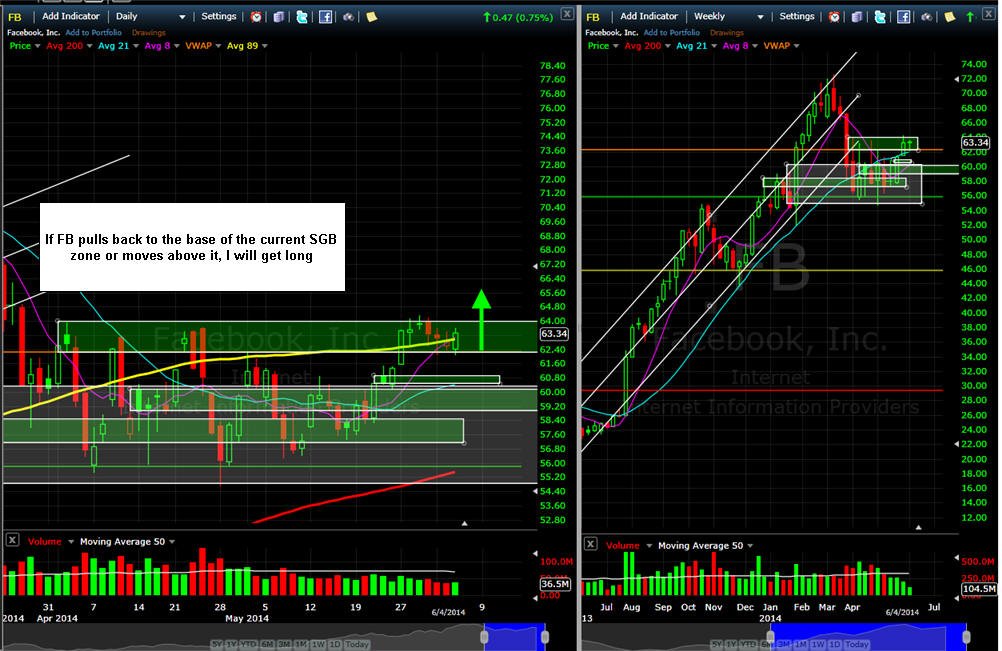The width and height of the screenshot is (1002, 651).
Task: Click the 0.47 (0.75%) change value
Action: [x=524, y=17]
